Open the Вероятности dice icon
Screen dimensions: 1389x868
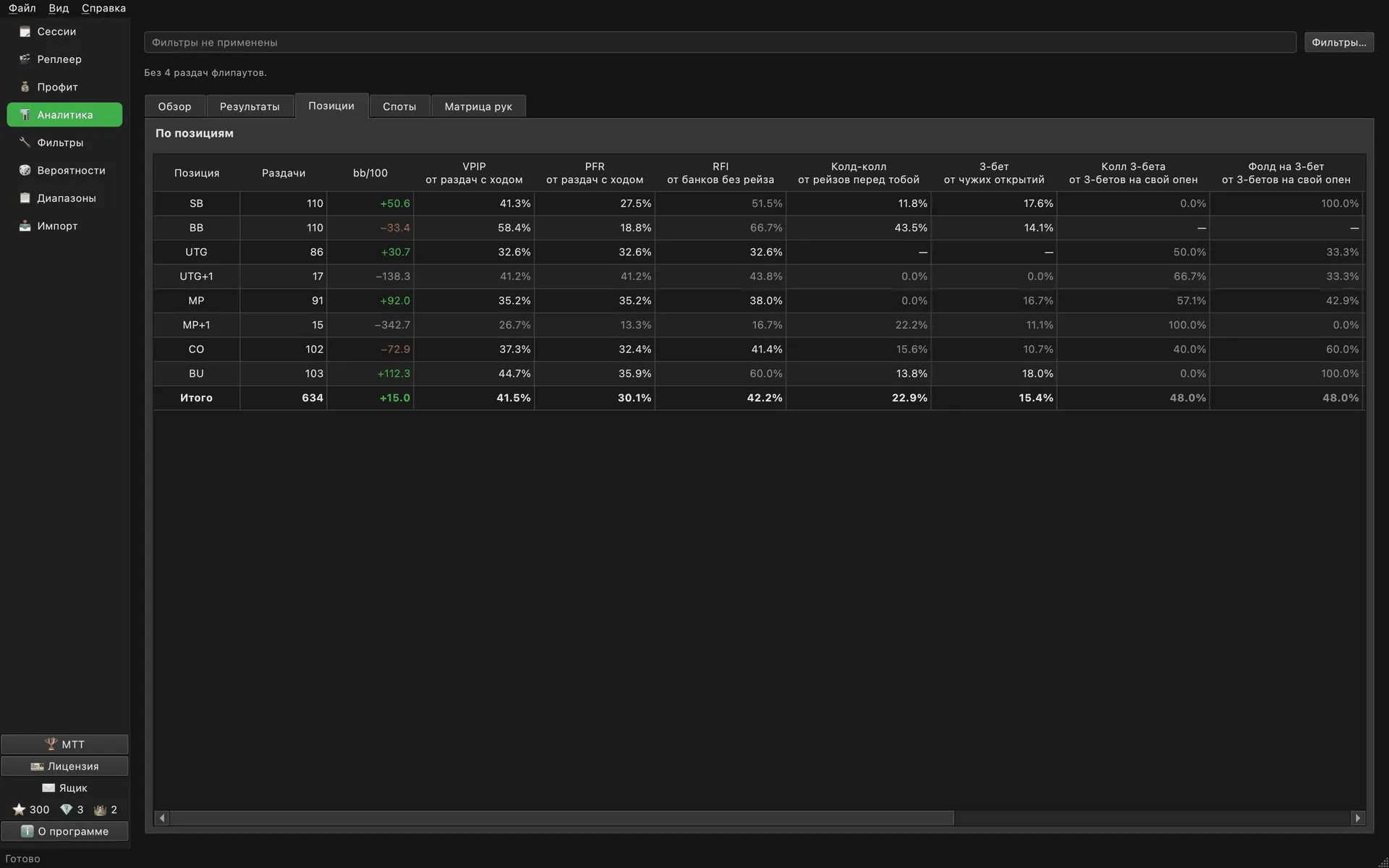tap(25, 171)
